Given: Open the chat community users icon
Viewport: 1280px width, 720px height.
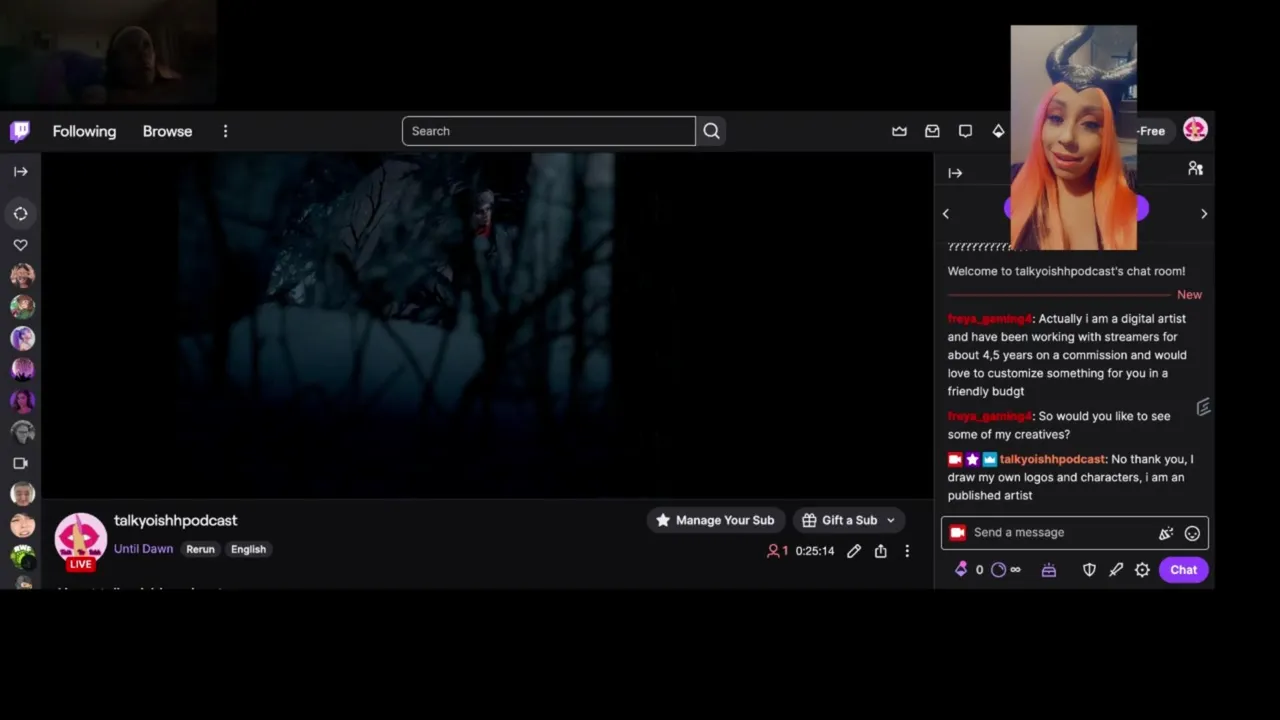Looking at the screenshot, I should pyautogui.click(x=1195, y=169).
